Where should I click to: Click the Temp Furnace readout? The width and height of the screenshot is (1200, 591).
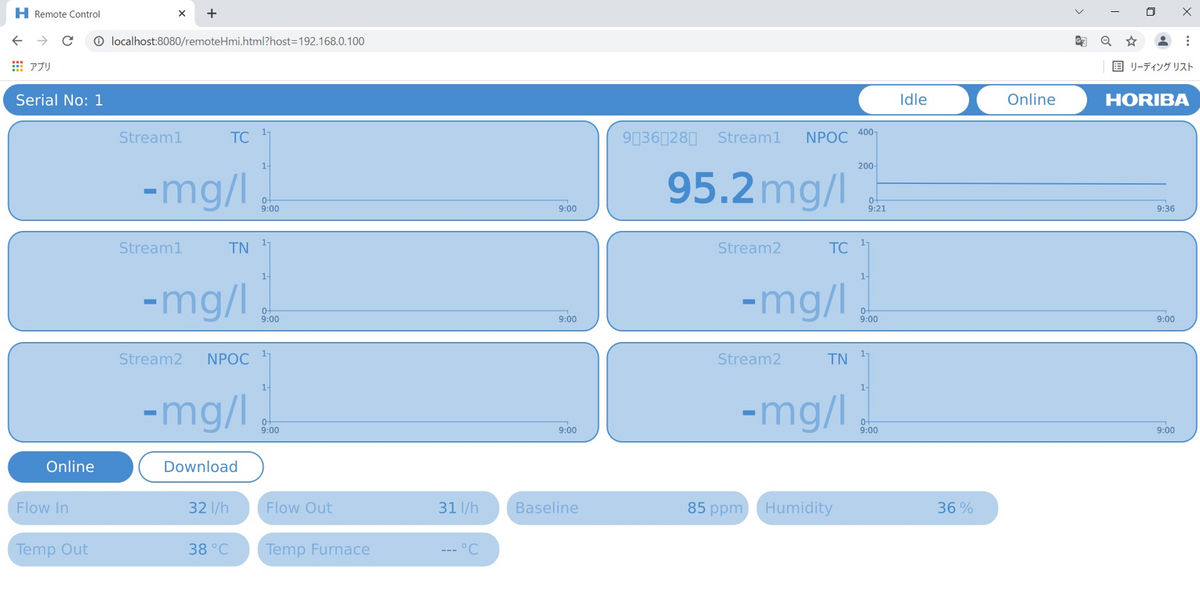(x=378, y=549)
